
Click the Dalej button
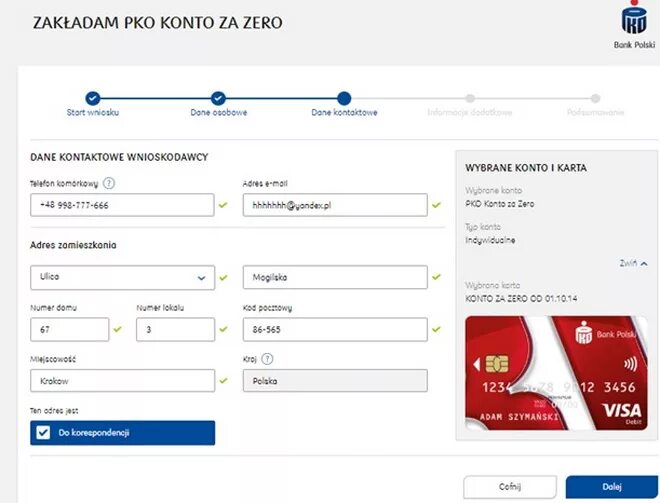click(x=612, y=487)
